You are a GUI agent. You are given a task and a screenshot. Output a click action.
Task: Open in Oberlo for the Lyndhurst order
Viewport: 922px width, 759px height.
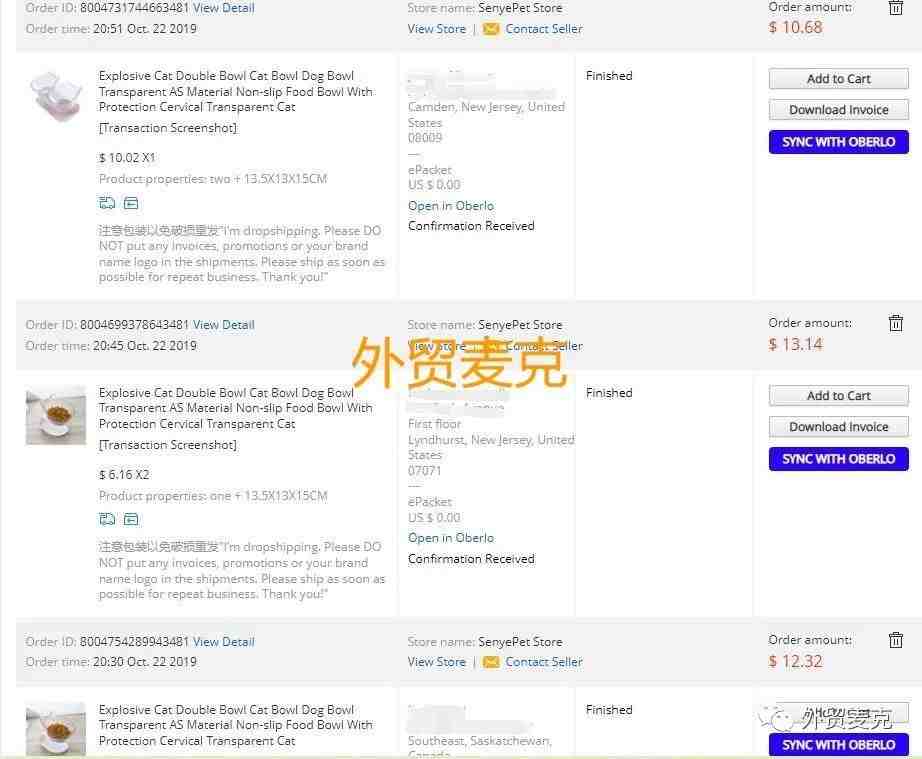(x=450, y=537)
